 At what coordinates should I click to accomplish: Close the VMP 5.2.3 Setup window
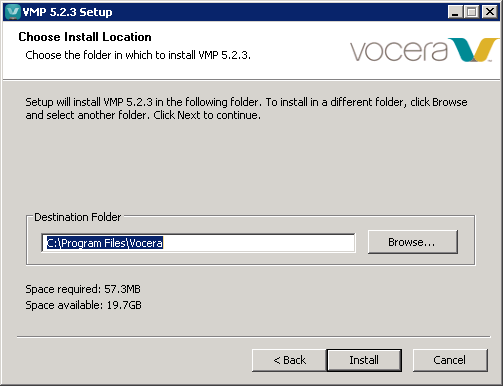click(x=490, y=12)
